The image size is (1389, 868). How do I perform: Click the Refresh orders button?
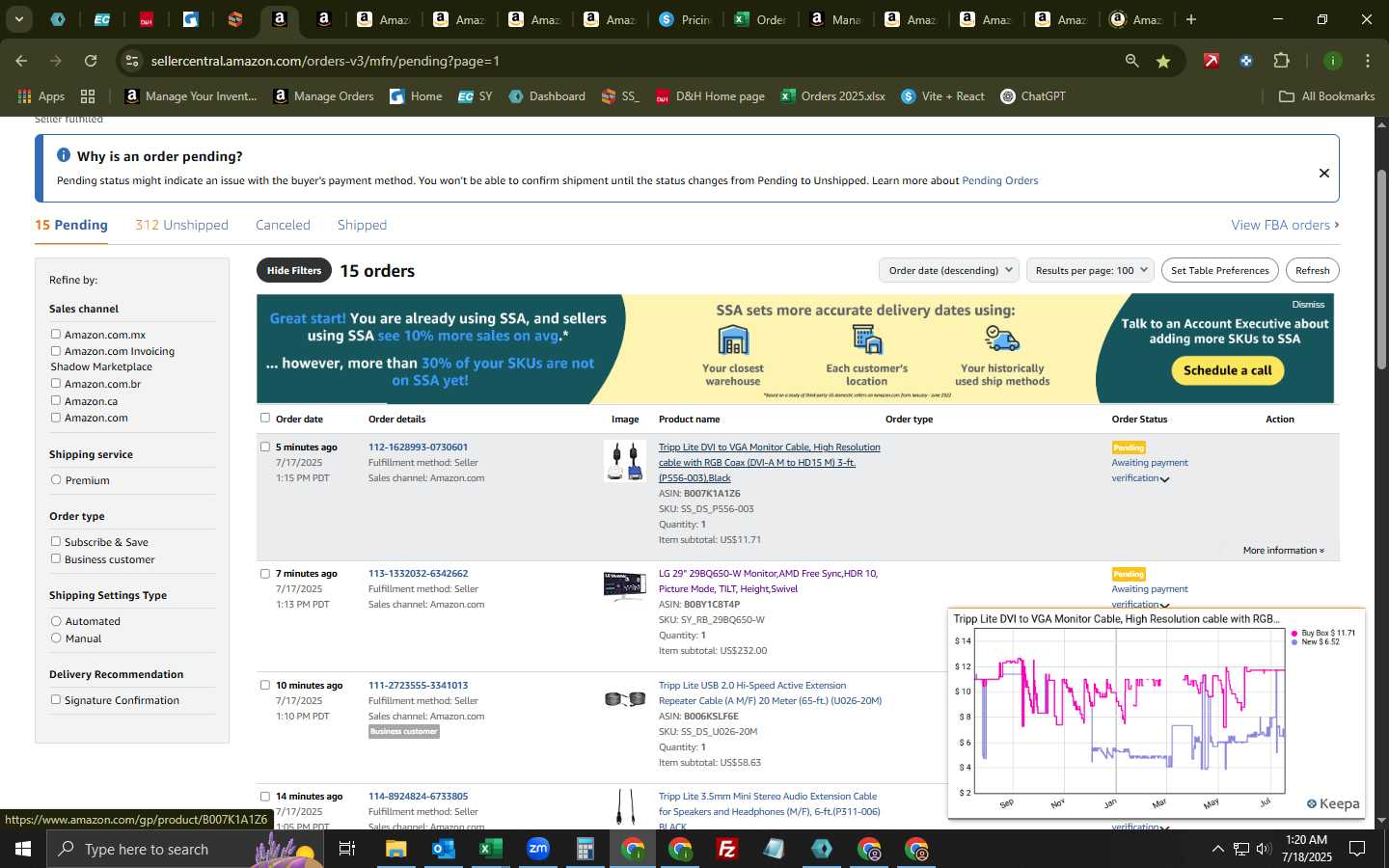click(1312, 270)
